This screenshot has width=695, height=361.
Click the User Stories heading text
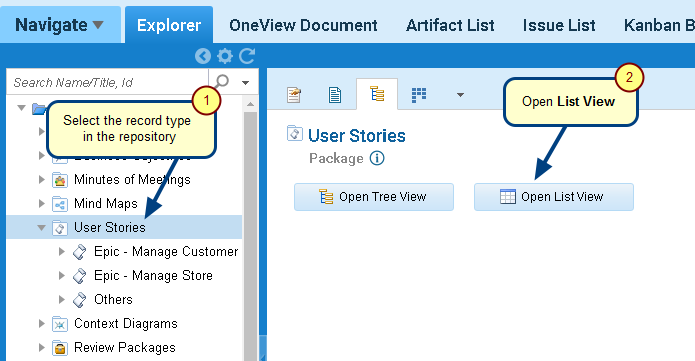[356, 136]
